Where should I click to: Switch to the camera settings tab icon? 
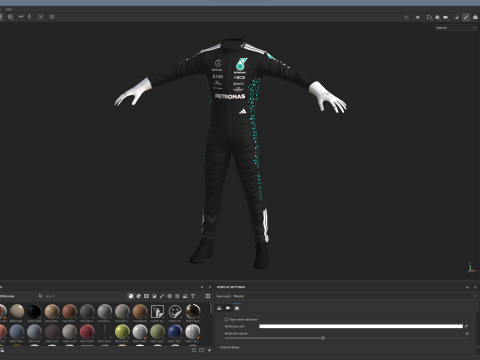228,308
